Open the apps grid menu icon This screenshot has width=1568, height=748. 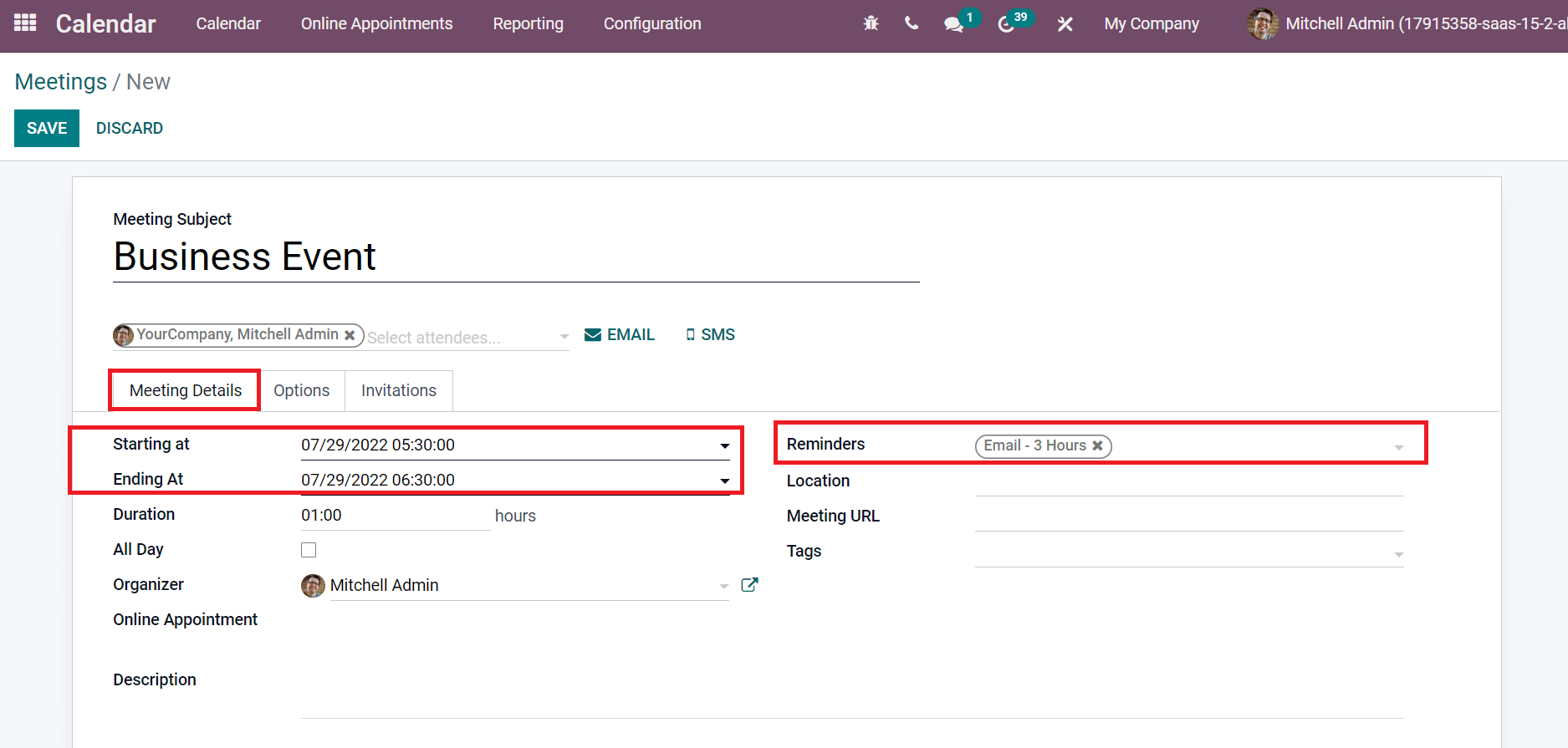[25, 23]
